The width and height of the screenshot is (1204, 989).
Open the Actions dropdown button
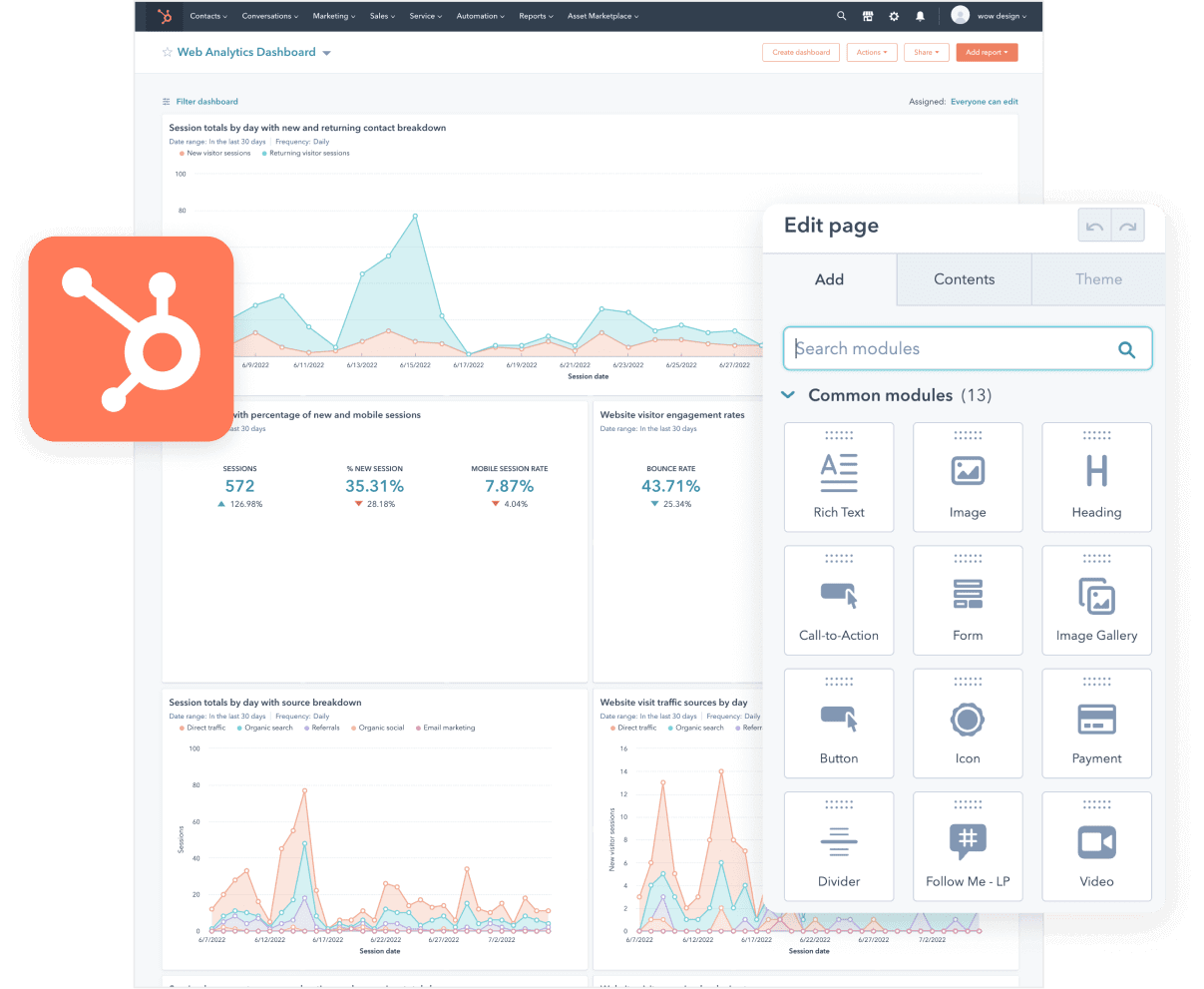[x=872, y=53]
